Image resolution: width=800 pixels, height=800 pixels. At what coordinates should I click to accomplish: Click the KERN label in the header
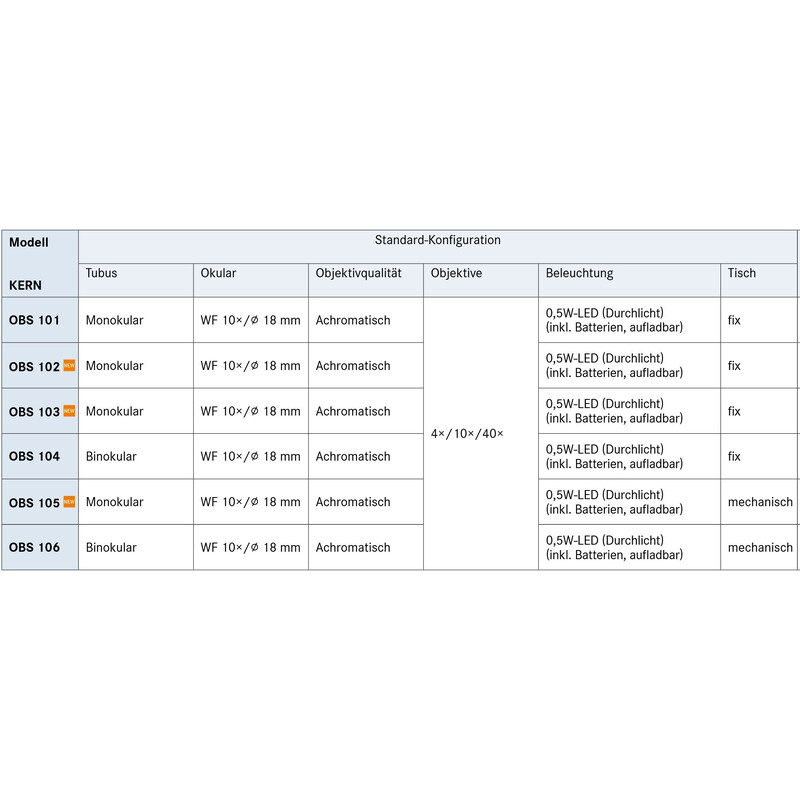[x=25, y=285]
